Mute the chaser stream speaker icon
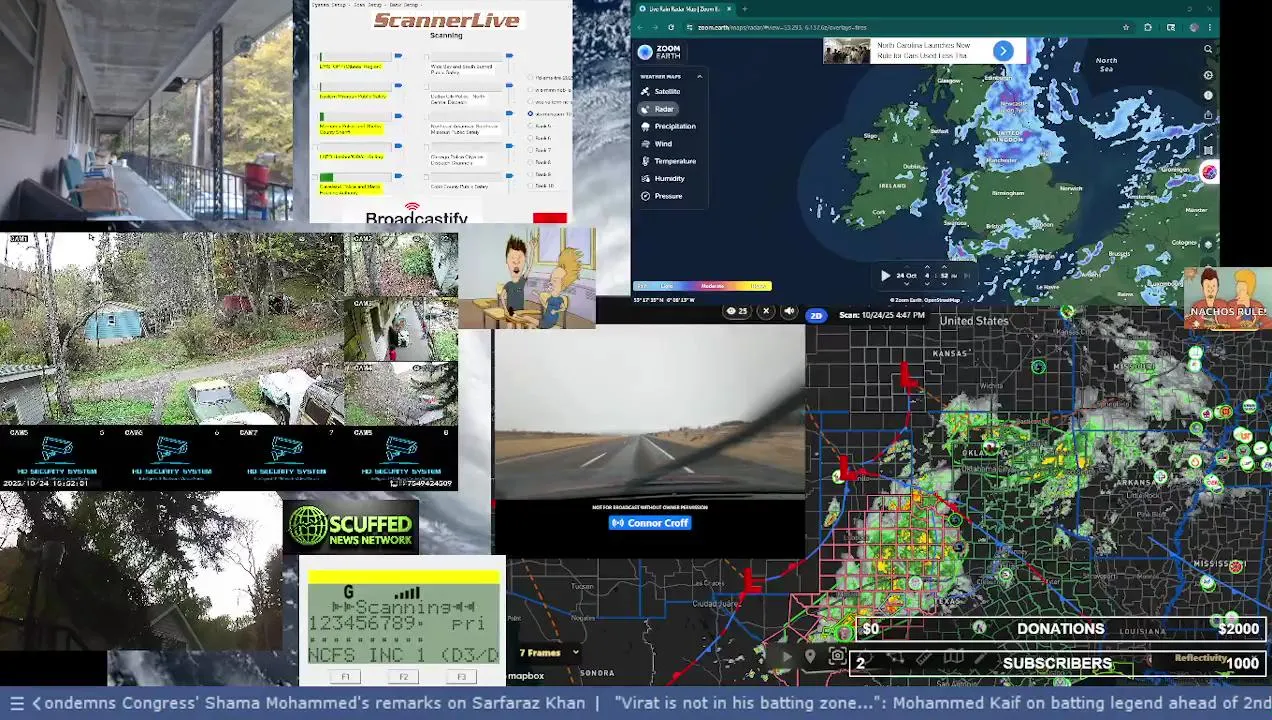 (789, 311)
